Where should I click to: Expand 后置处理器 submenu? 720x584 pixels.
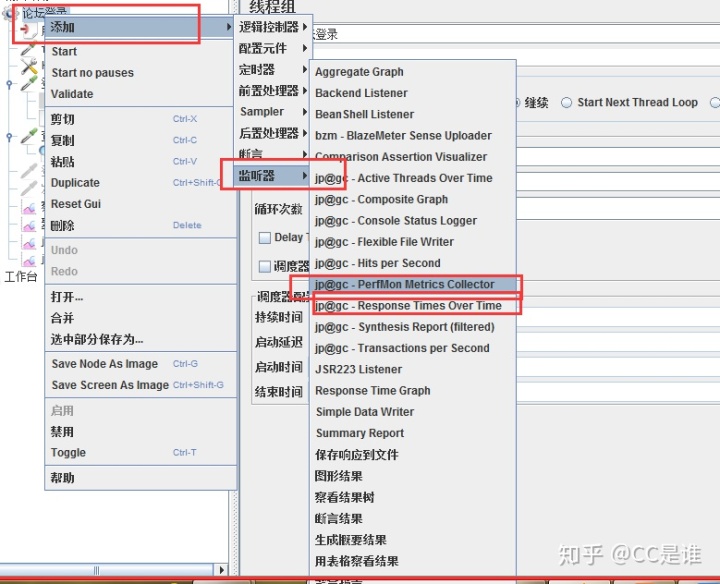[273, 133]
